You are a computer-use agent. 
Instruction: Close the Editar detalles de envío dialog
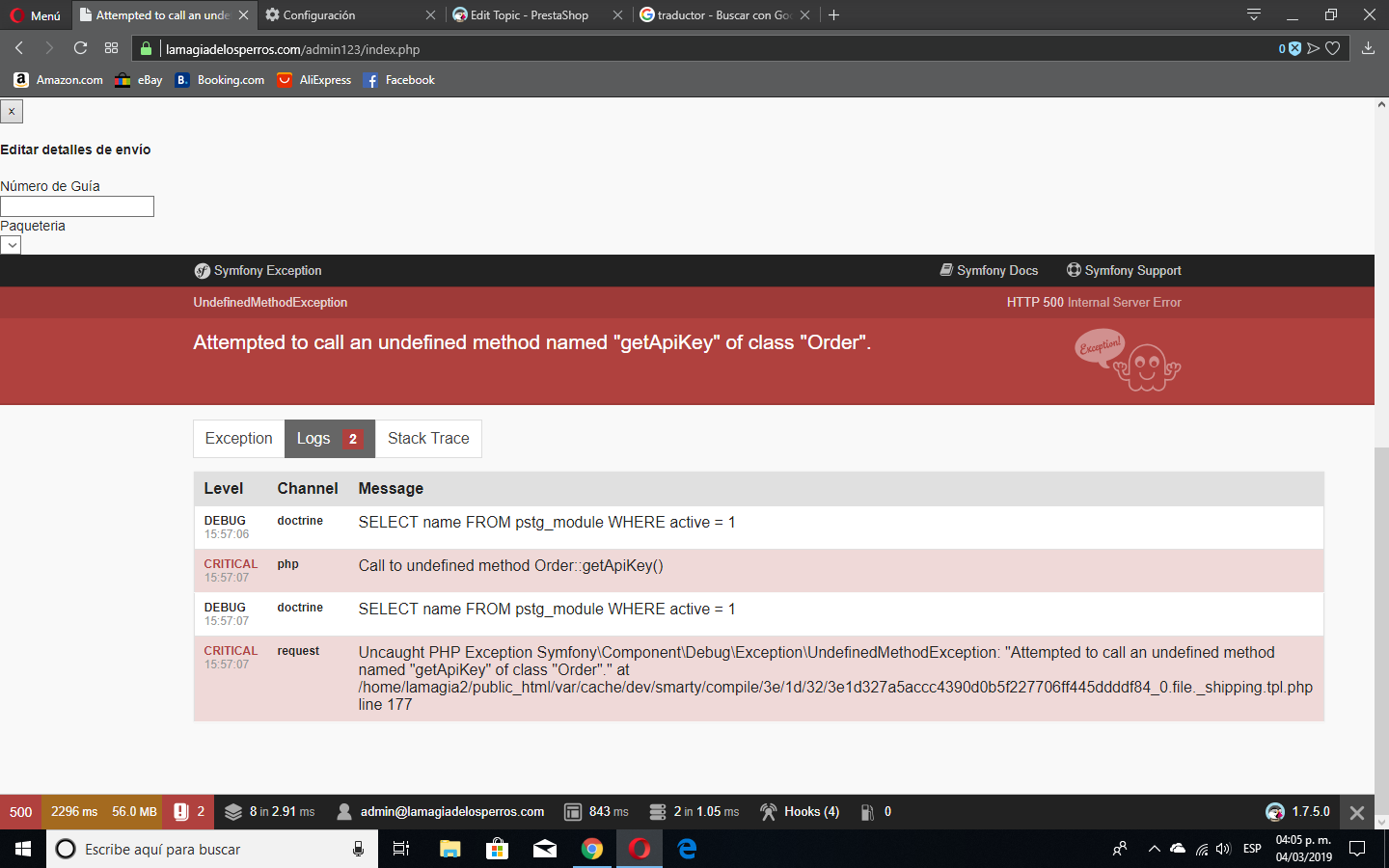click(12, 112)
